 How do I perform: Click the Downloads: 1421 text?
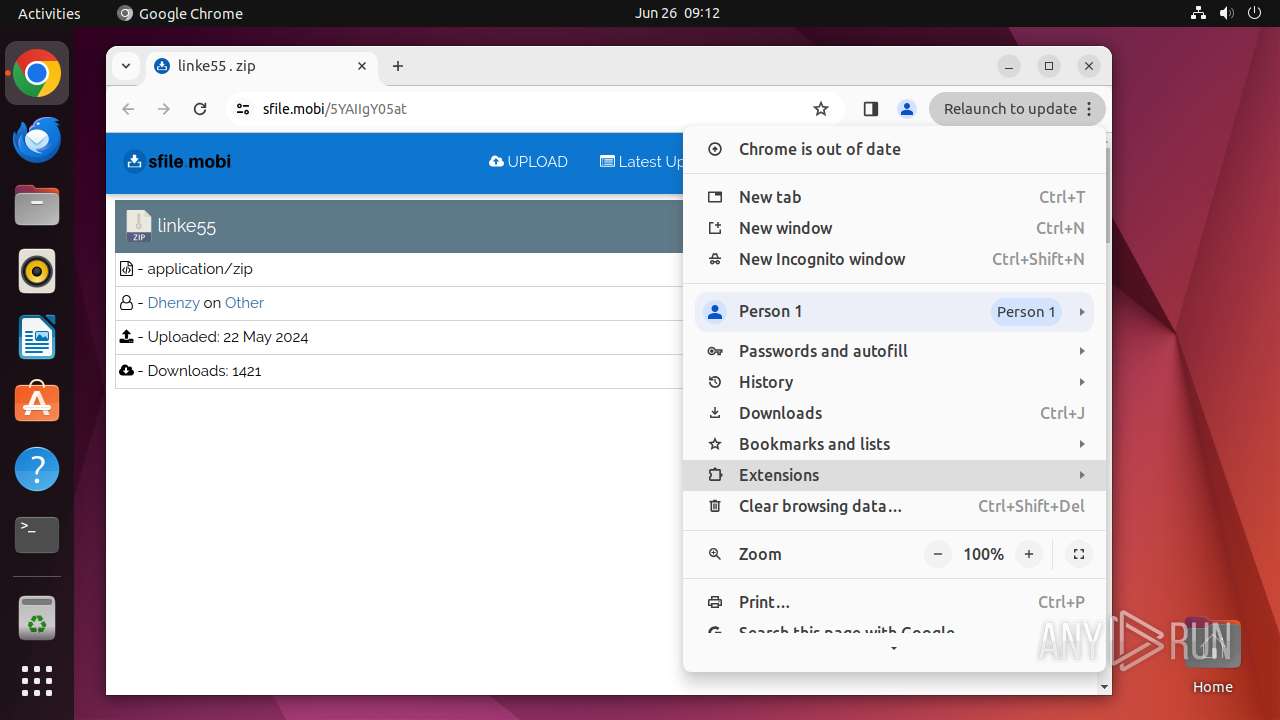204,371
